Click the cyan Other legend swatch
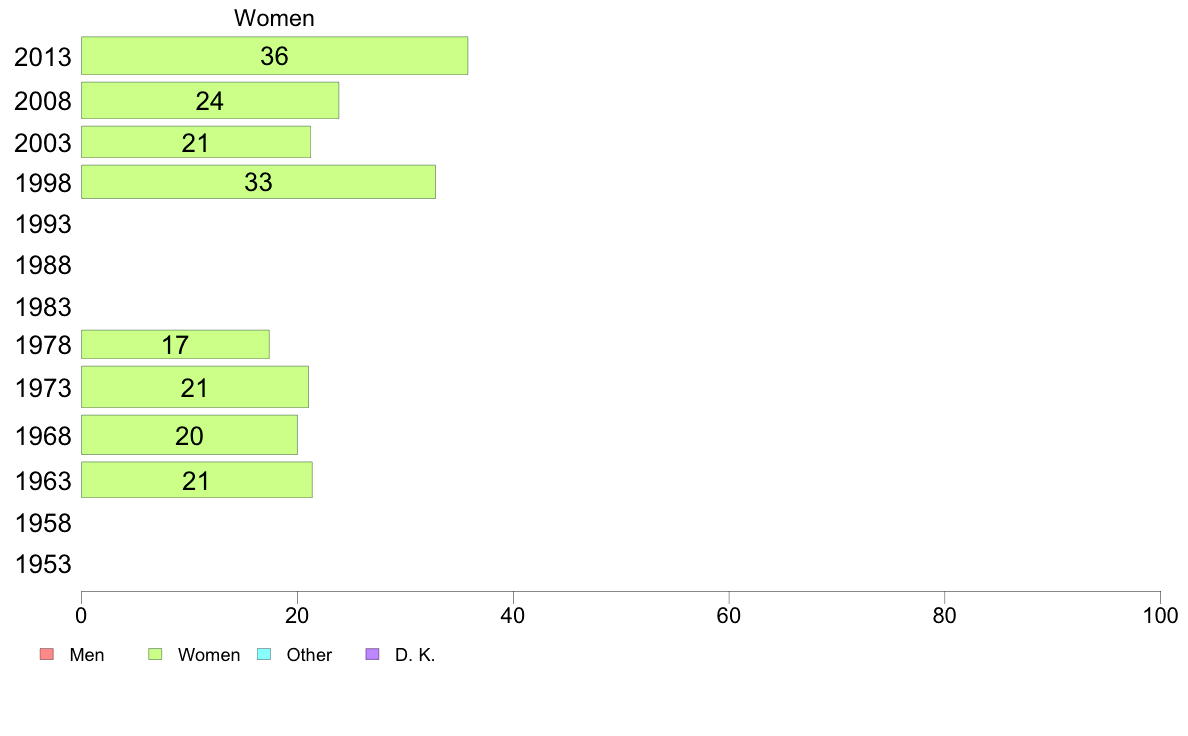This screenshot has height=736, width=1188. coord(264,654)
